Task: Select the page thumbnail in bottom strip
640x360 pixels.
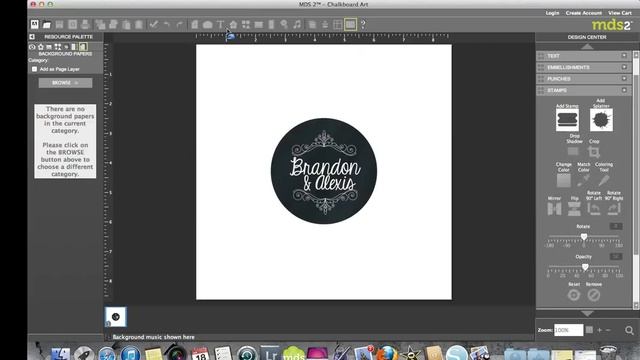Action: [x=116, y=317]
